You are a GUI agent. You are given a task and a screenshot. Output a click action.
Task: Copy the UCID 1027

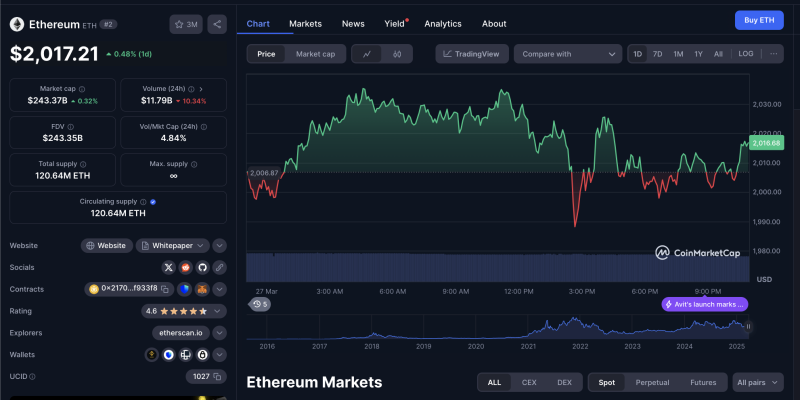[217, 377]
